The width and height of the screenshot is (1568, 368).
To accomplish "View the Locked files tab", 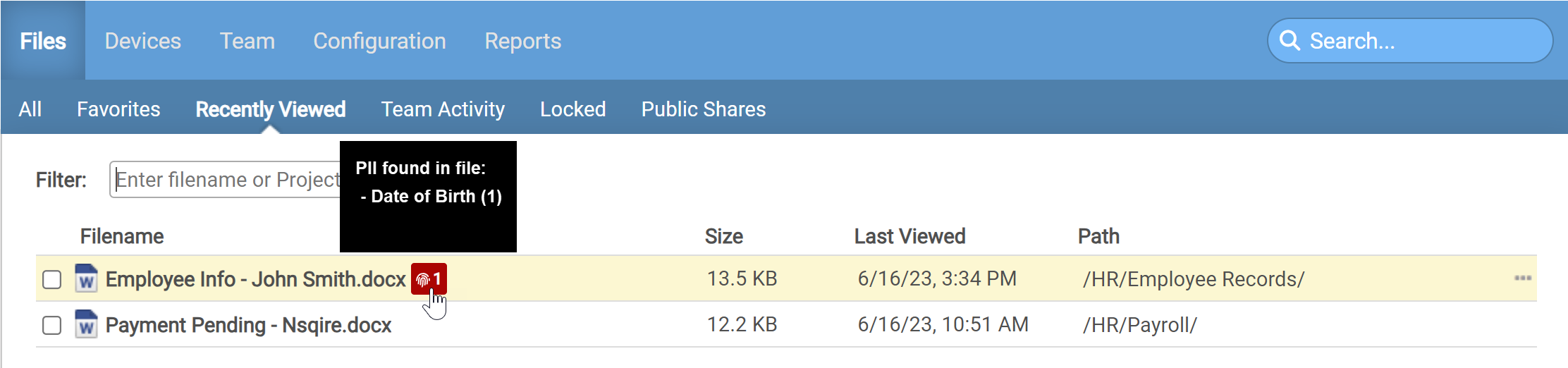I will coord(572,109).
